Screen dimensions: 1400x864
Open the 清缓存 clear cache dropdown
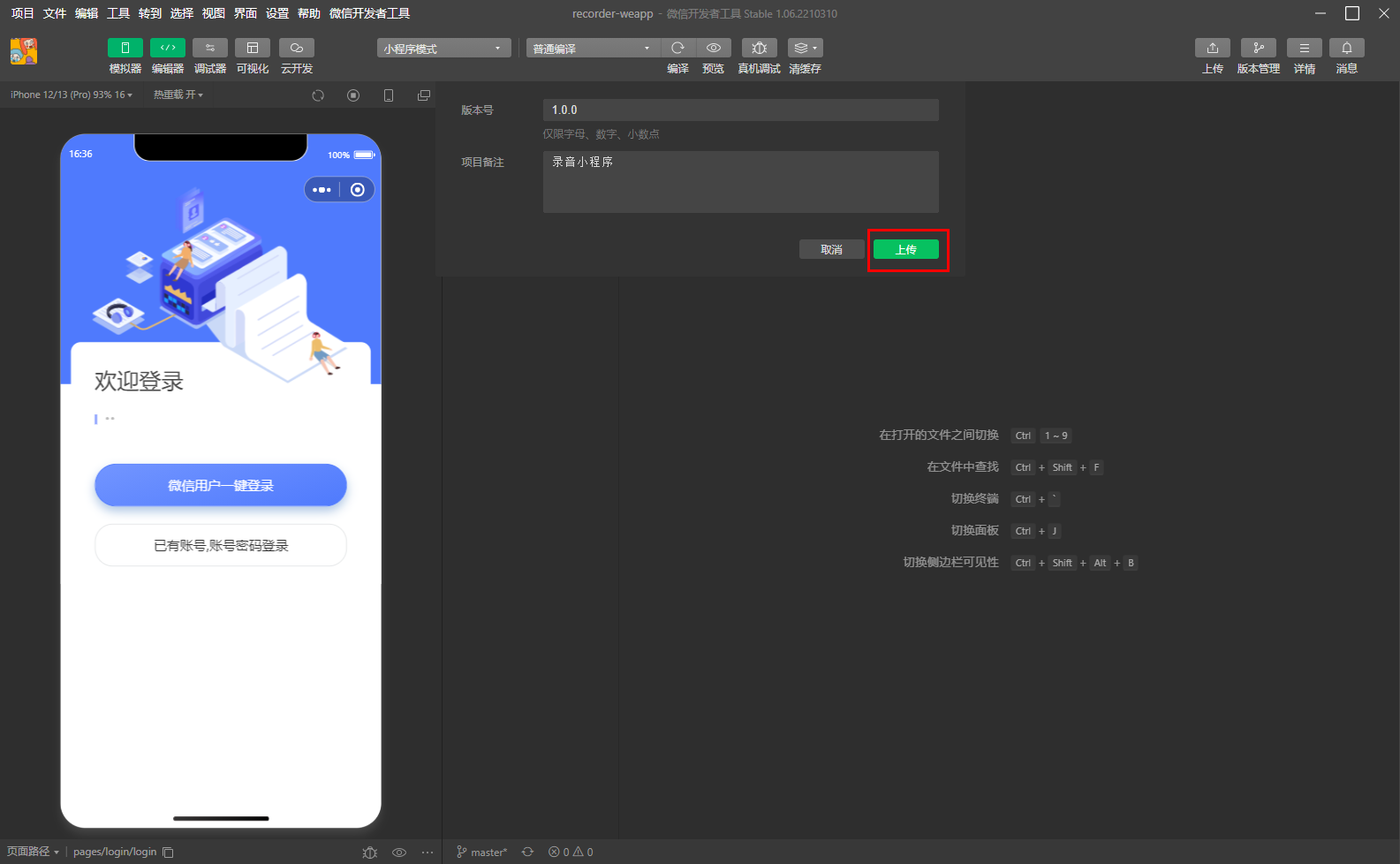[806, 48]
